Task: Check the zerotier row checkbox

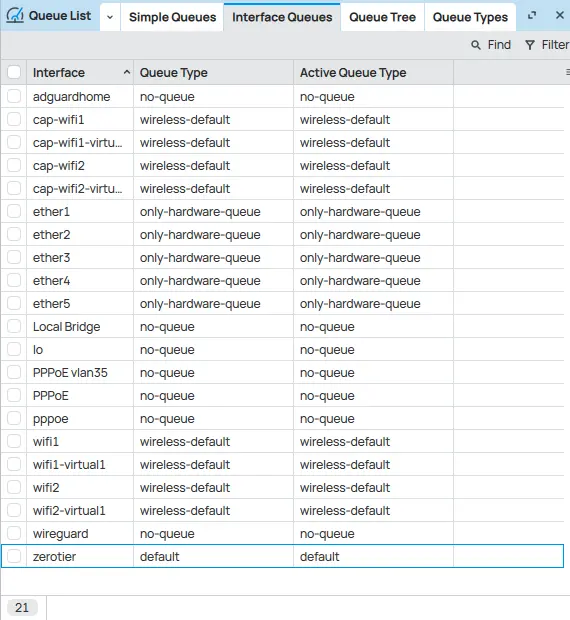Action: click(x=14, y=556)
